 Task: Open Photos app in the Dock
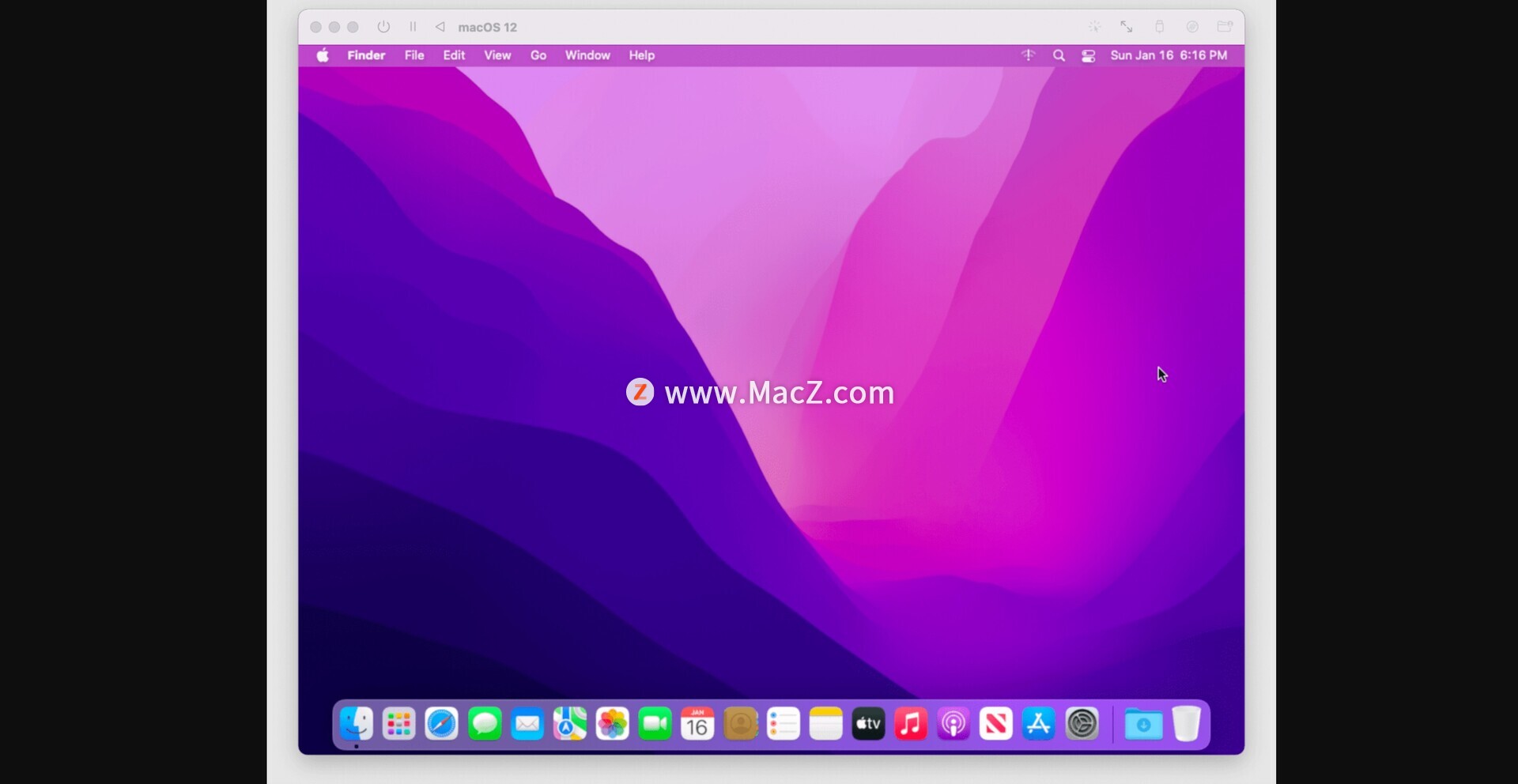click(x=612, y=724)
